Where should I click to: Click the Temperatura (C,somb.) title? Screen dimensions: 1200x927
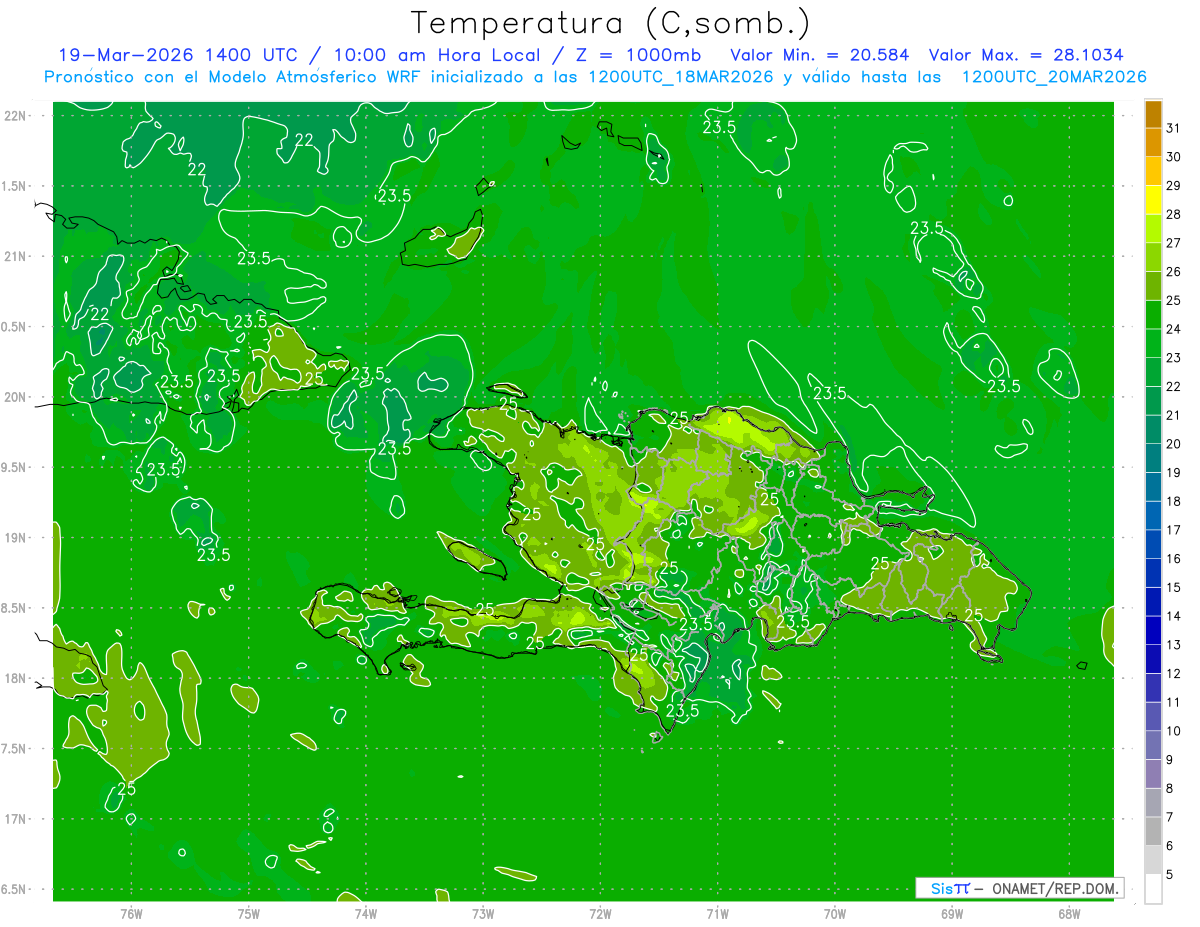(610, 23)
